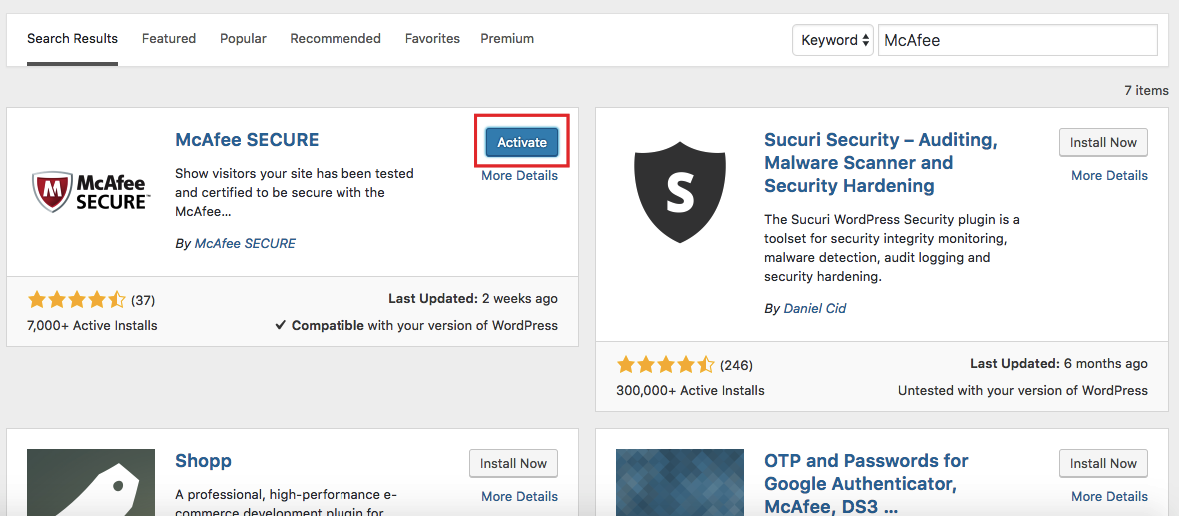
Task: Open the OTP and Passwords title link
Action: (x=866, y=483)
